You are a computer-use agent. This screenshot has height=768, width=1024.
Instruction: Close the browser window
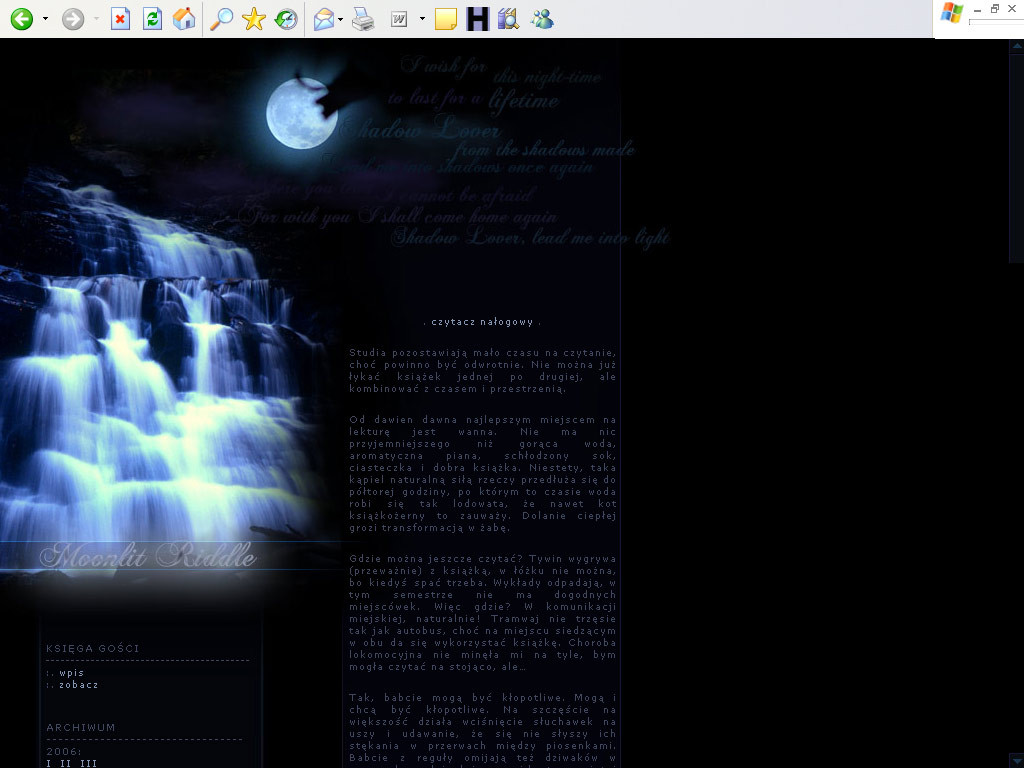(x=1012, y=8)
